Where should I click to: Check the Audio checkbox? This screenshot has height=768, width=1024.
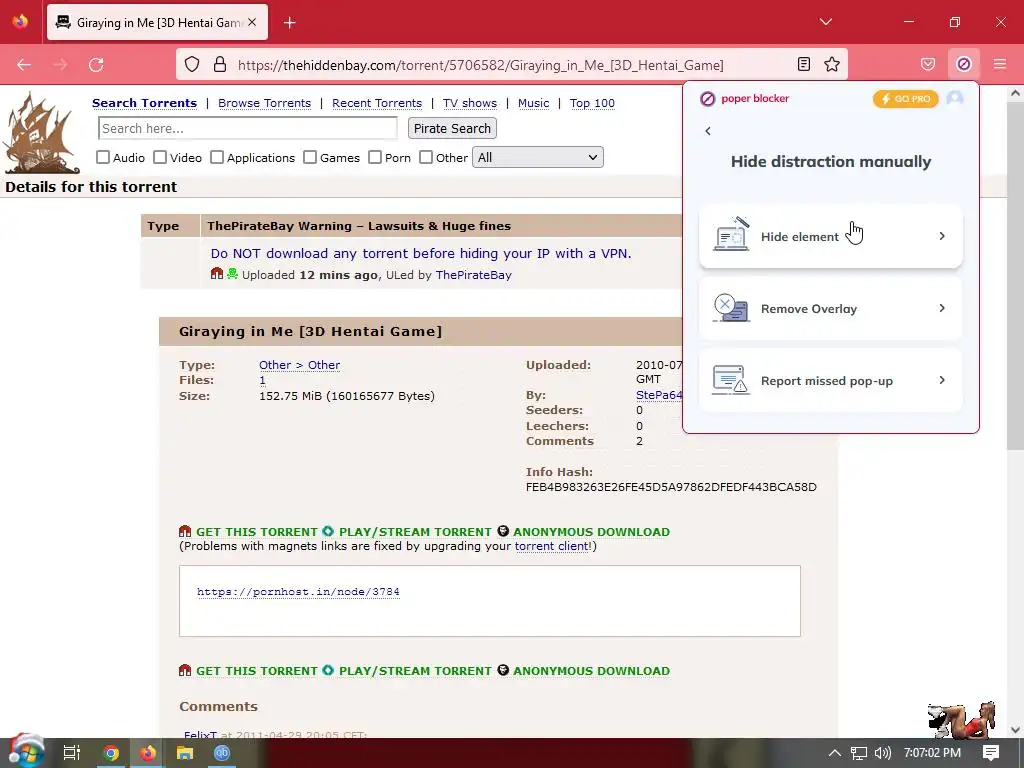103,157
